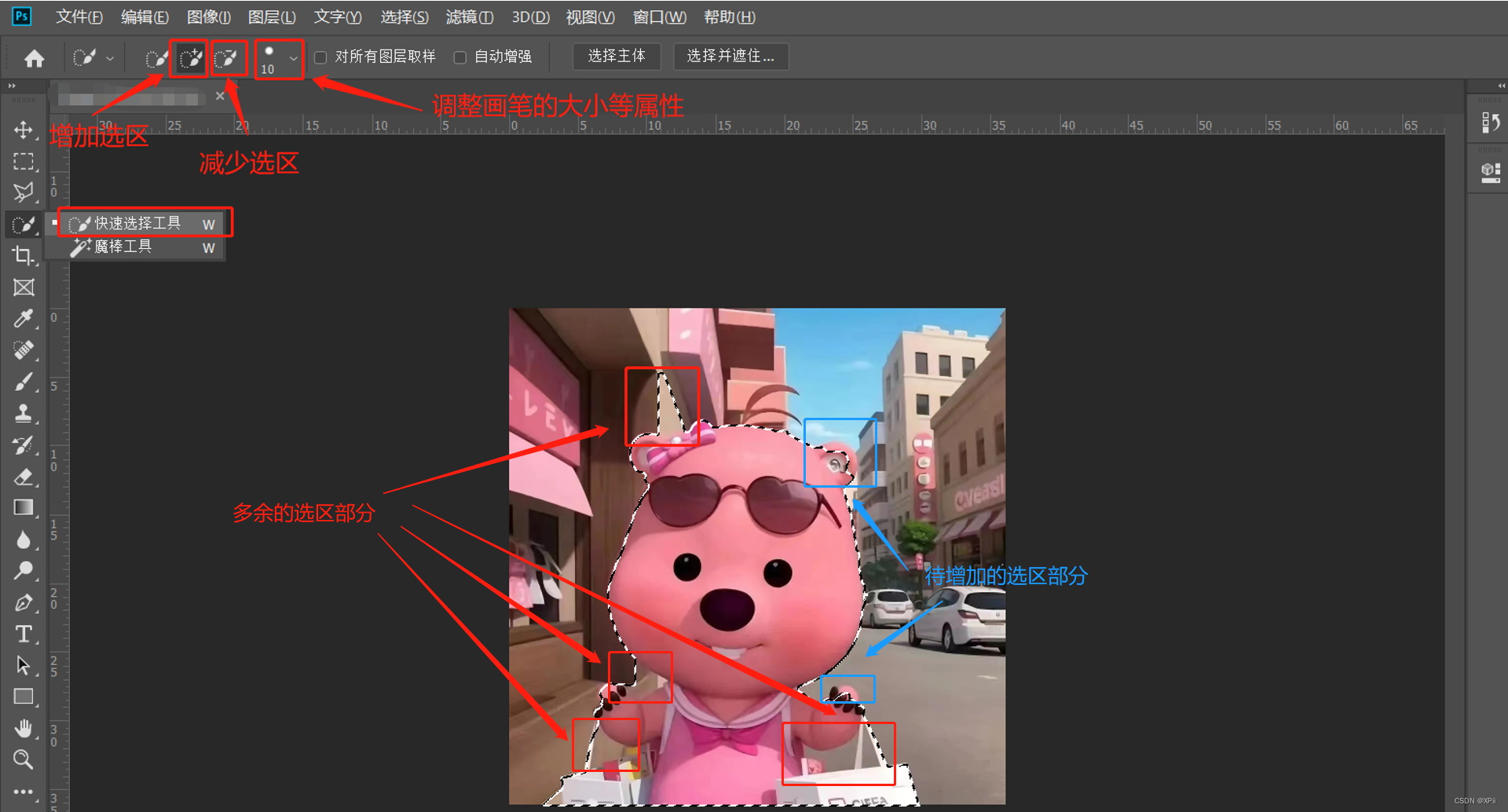The image size is (1508, 812).
Task: Open the 滤镜(T) menu
Action: point(470,17)
